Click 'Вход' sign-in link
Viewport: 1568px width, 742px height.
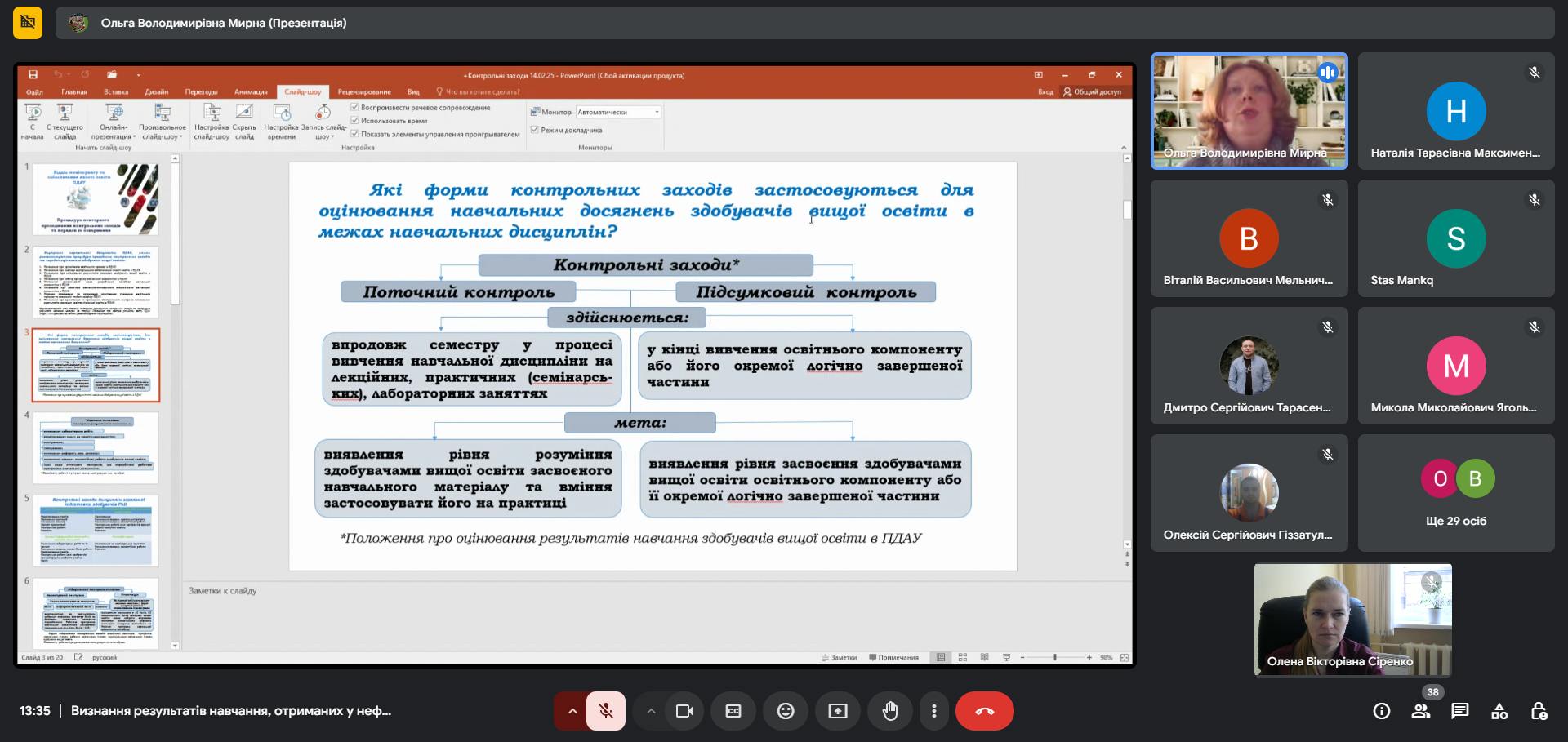coord(1045,91)
